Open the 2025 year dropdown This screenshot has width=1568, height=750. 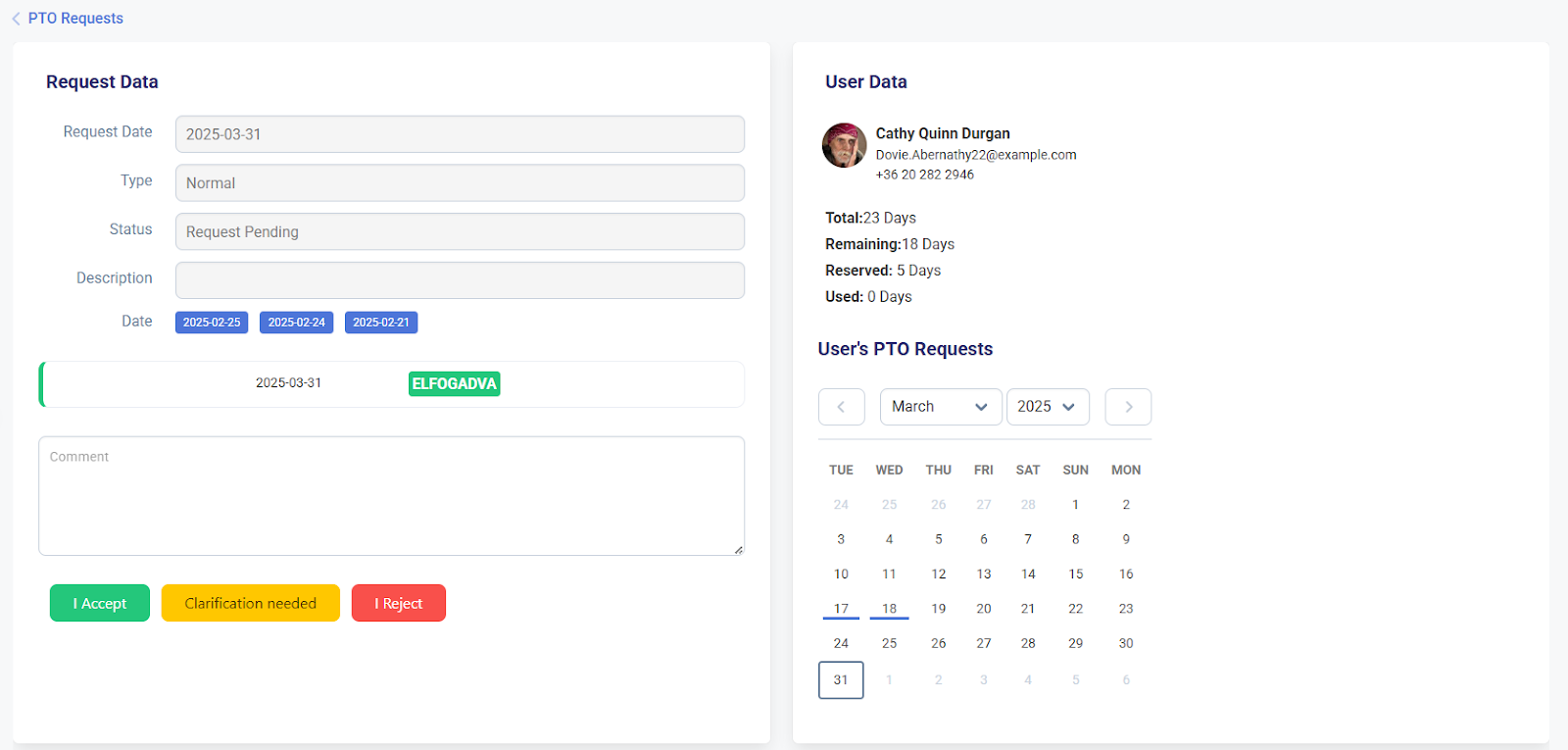(1047, 407)
